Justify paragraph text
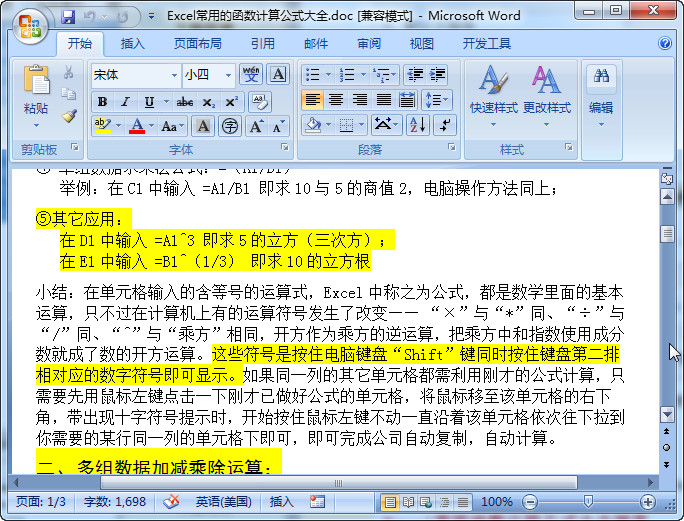This screenshot has height=521, width=684. coord(383,100)
